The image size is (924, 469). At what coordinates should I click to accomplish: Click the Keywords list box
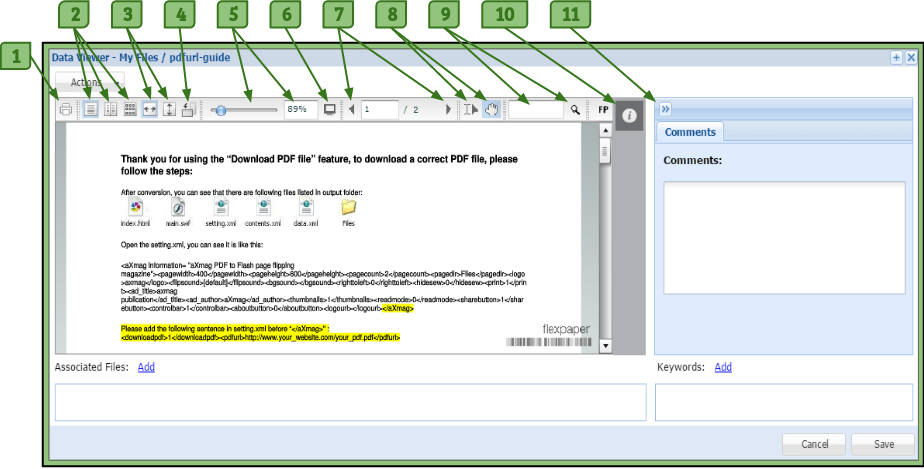point(784,402)
